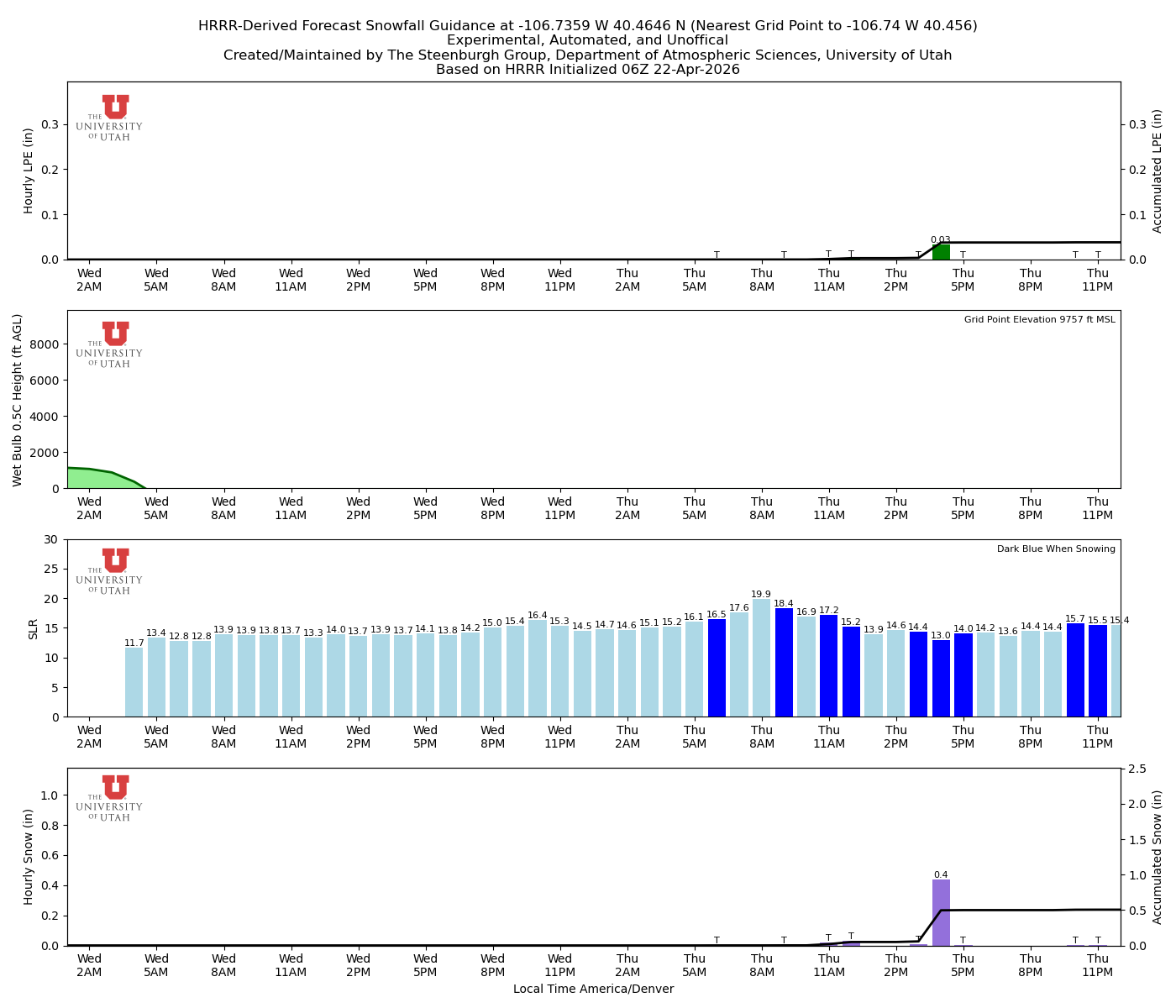1176x1008 pixels.
Task: Expand the Local Time America/Denver axis label
Action: (x=593, y=989)
